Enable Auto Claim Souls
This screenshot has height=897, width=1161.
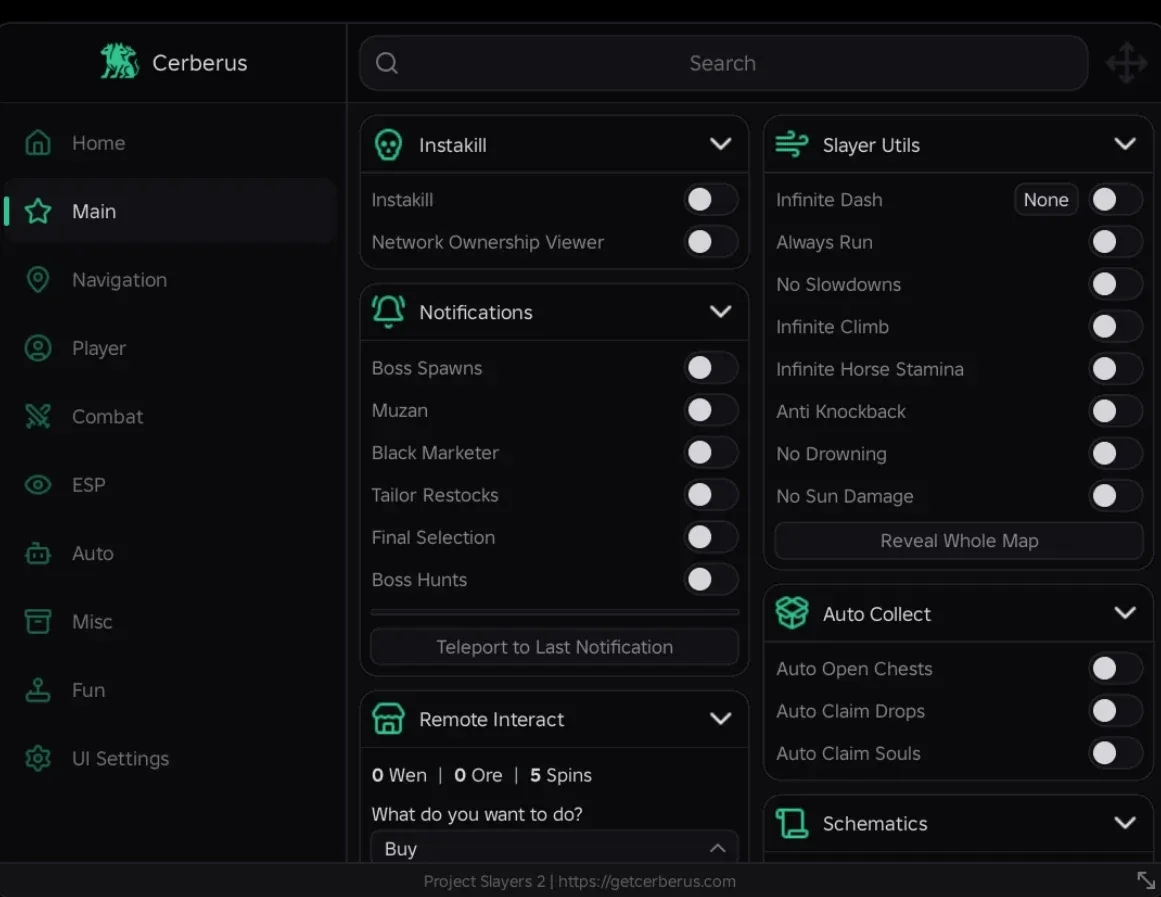click(x=1115, y=753)
